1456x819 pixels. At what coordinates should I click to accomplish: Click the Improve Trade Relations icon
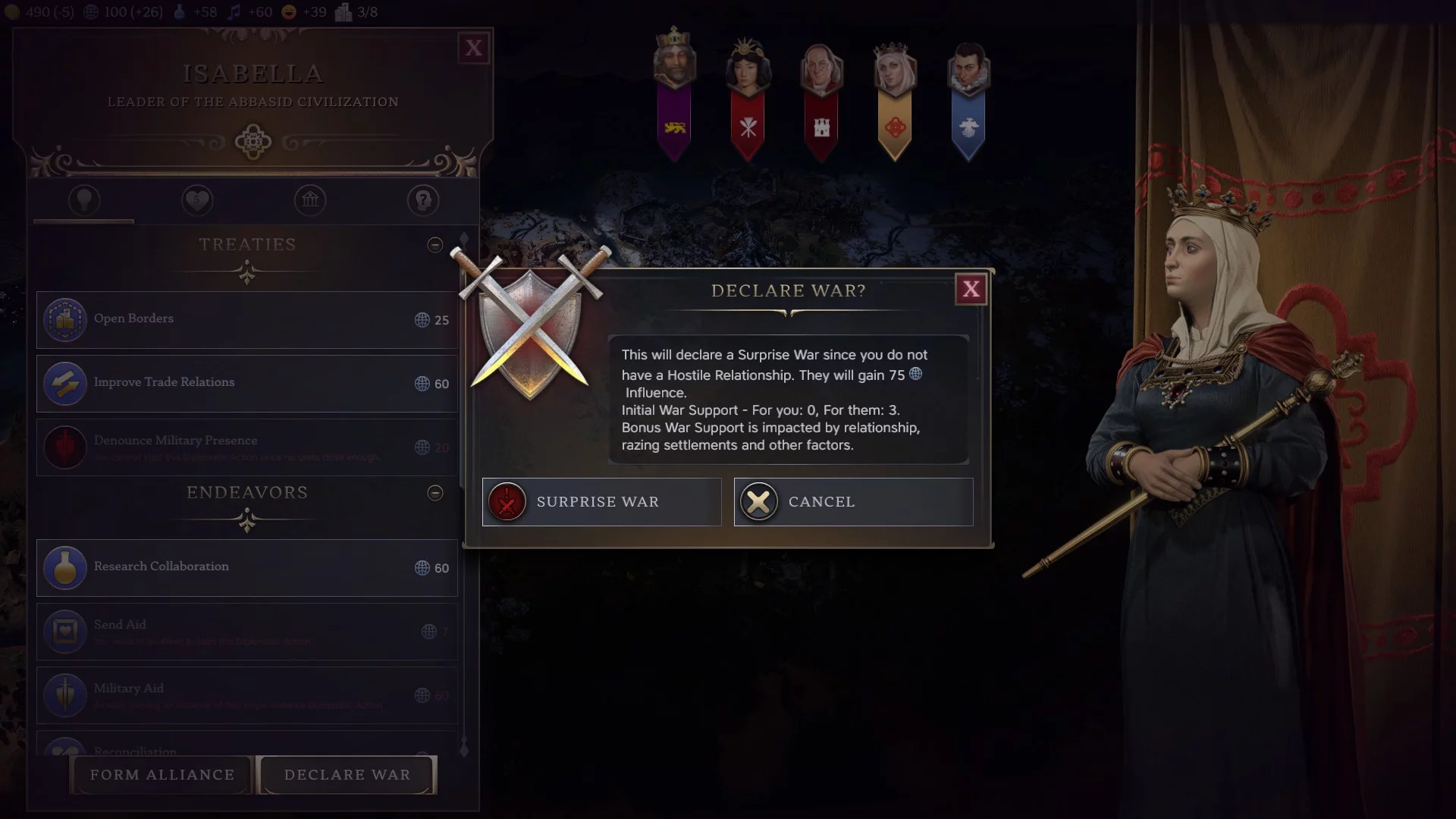[x=65, y=384]
